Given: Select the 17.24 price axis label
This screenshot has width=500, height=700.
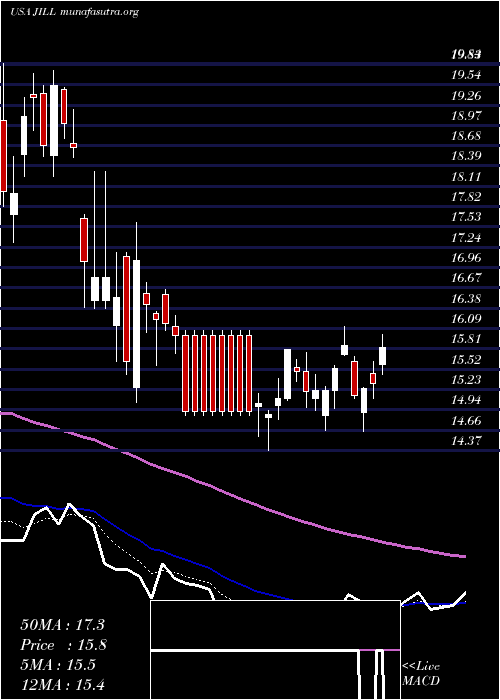Looking at the screenshot, I should click(466, 238).
